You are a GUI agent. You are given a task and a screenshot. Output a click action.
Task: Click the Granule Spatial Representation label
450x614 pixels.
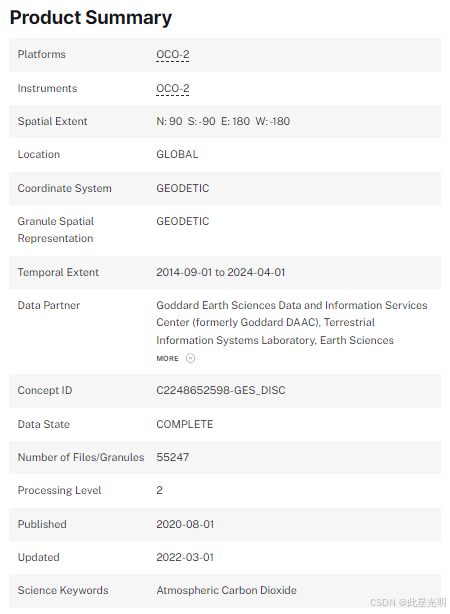pos(56,230)
